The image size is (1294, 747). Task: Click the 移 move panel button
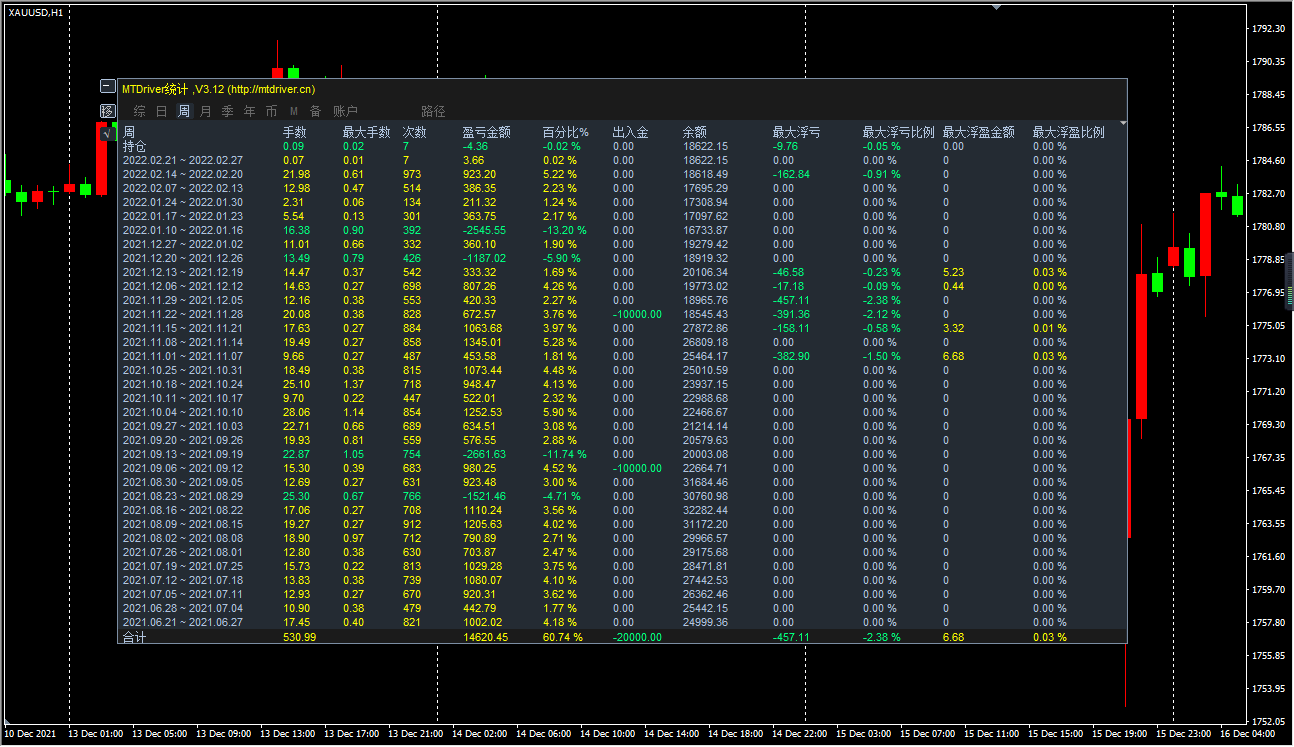pyautogui.click(x=107, y=110)
